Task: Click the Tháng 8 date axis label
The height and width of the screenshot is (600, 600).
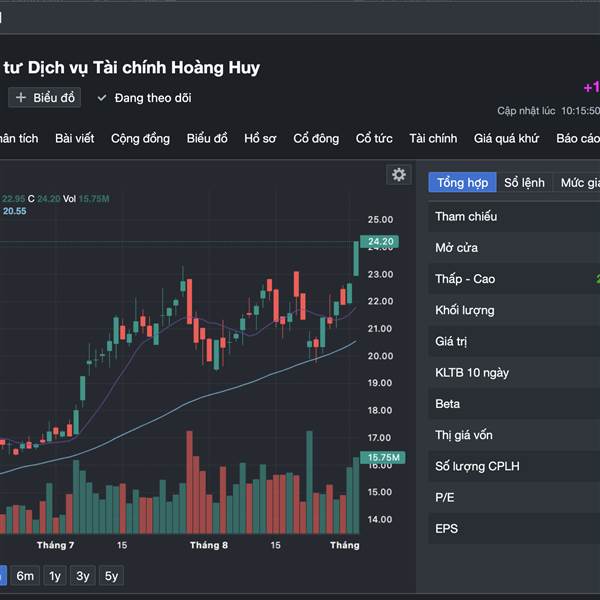Action: point(209,545)
